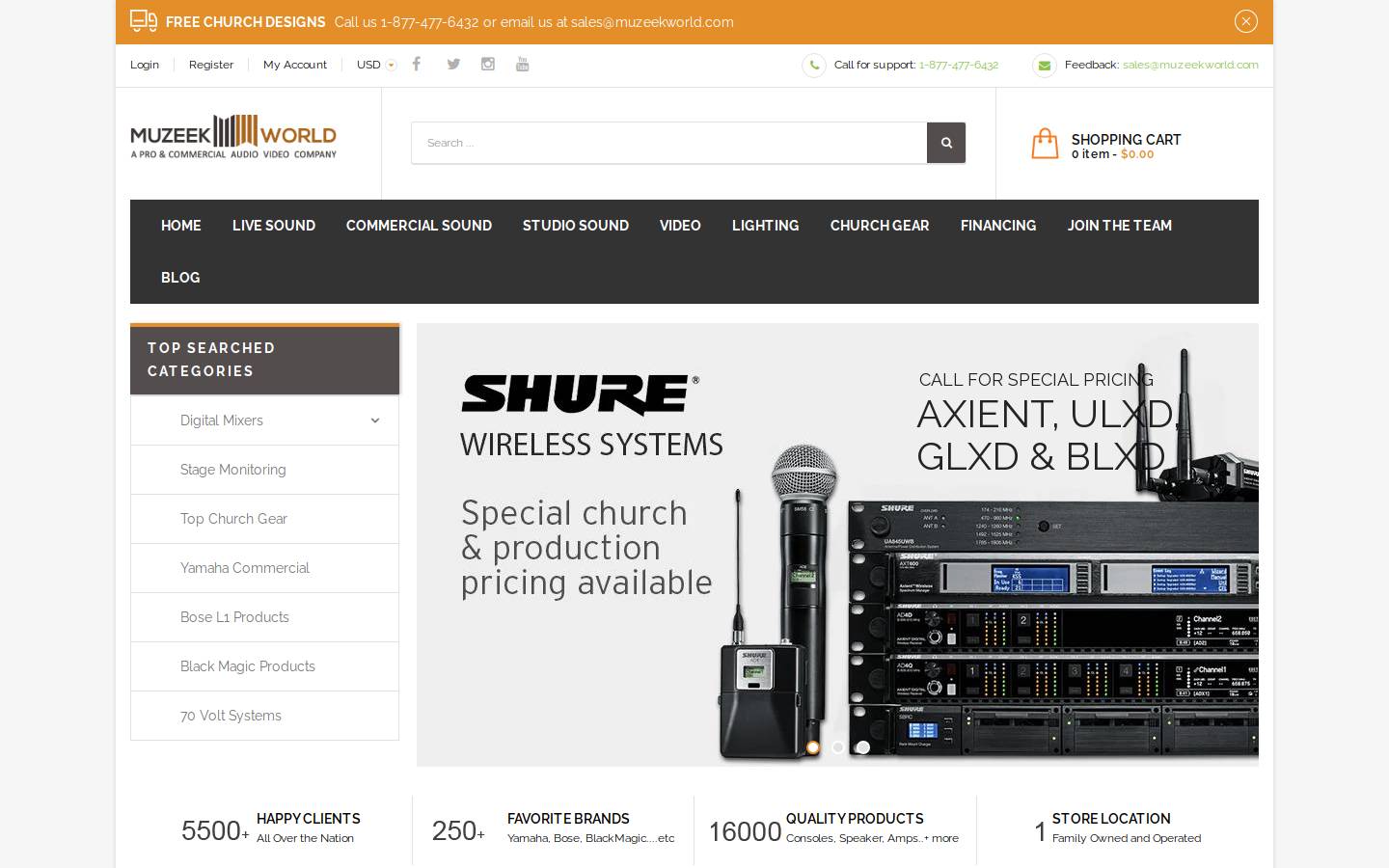Click into the Search input field
Image resolution: width=1389 pixels, height=868 pixels.
pos(669,143)
